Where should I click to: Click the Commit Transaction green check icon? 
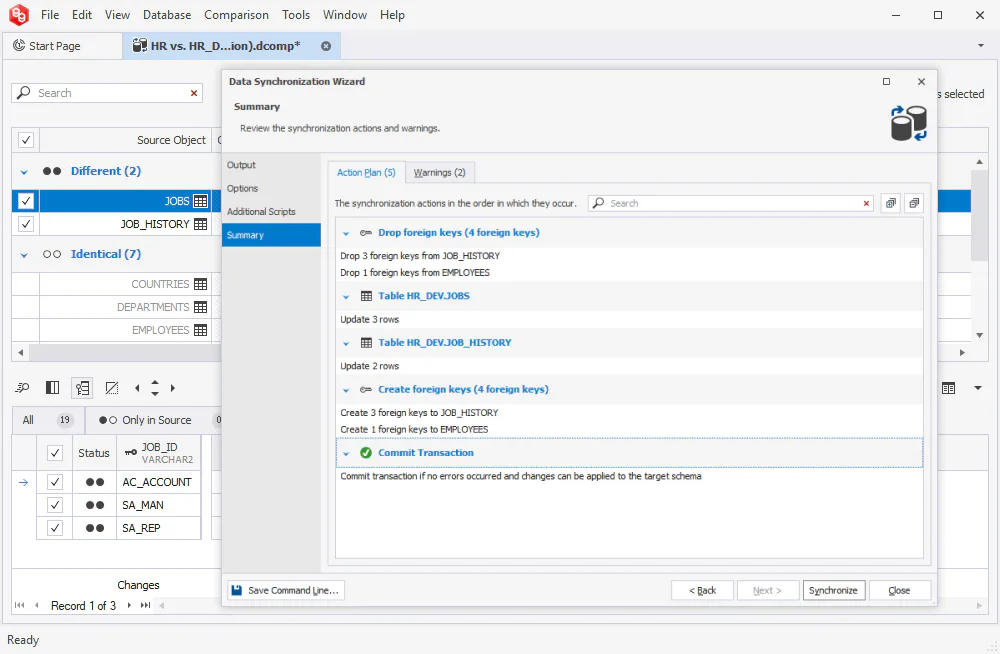click(365, 452)
